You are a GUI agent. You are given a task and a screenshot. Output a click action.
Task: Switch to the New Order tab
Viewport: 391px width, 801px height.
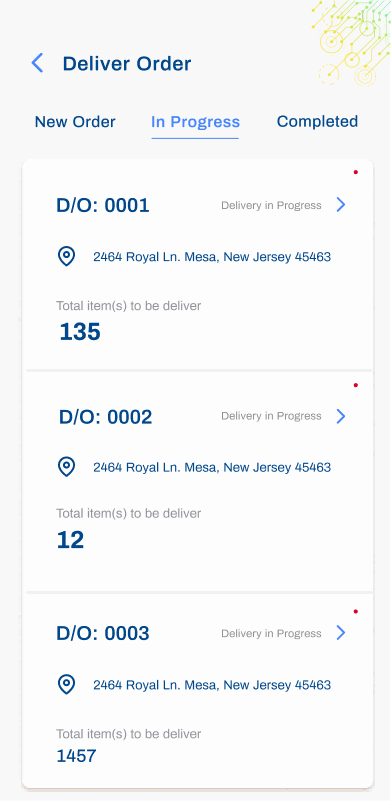point(75,122)
